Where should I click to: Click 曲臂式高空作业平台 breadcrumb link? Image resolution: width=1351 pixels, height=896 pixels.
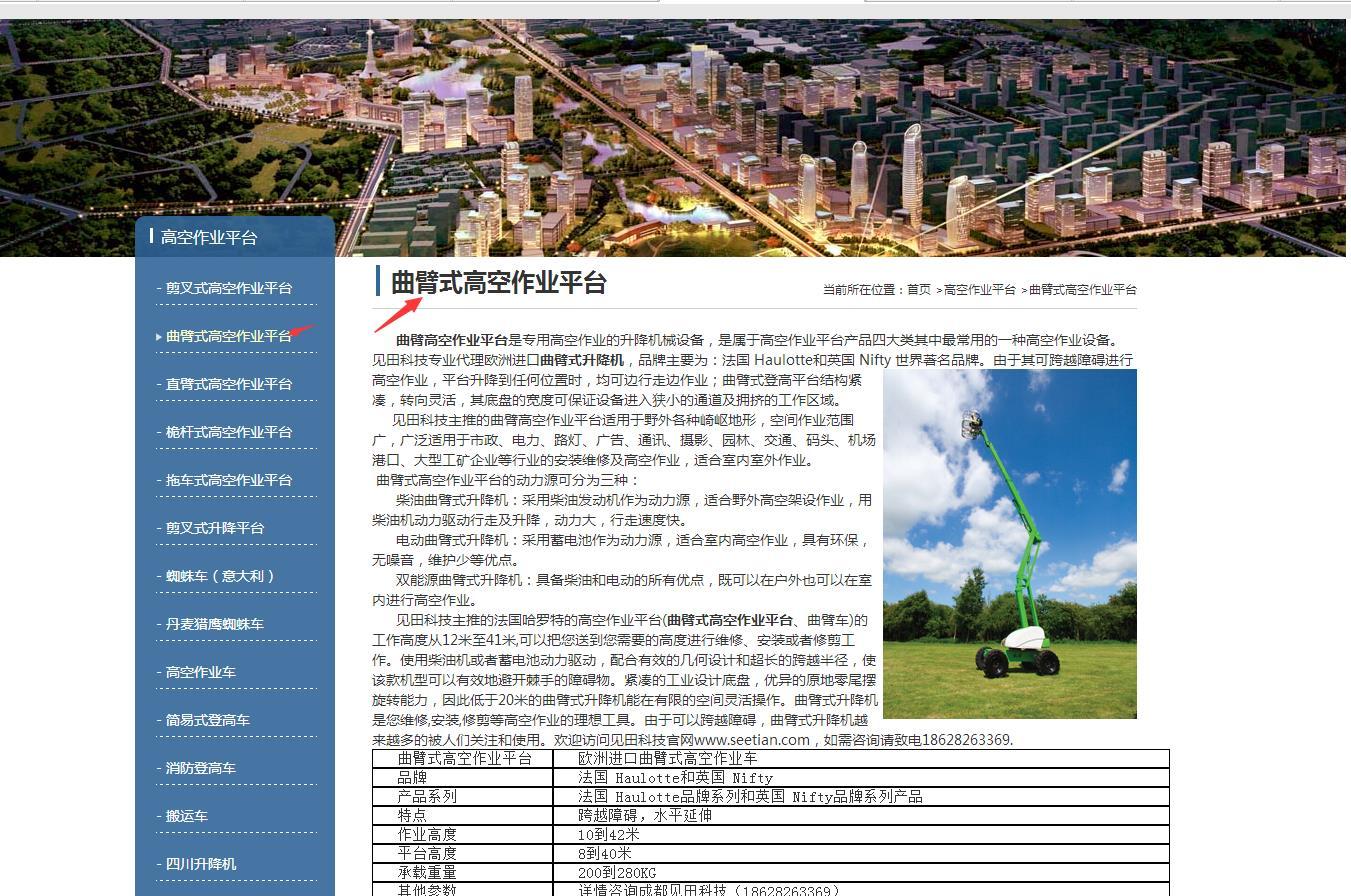(1083, 290)
